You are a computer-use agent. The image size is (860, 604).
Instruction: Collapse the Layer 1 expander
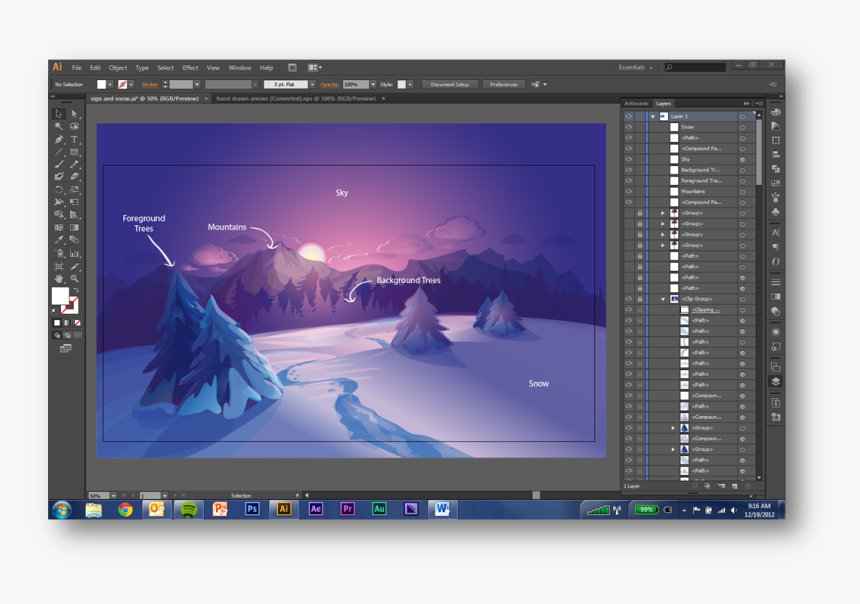653,116
